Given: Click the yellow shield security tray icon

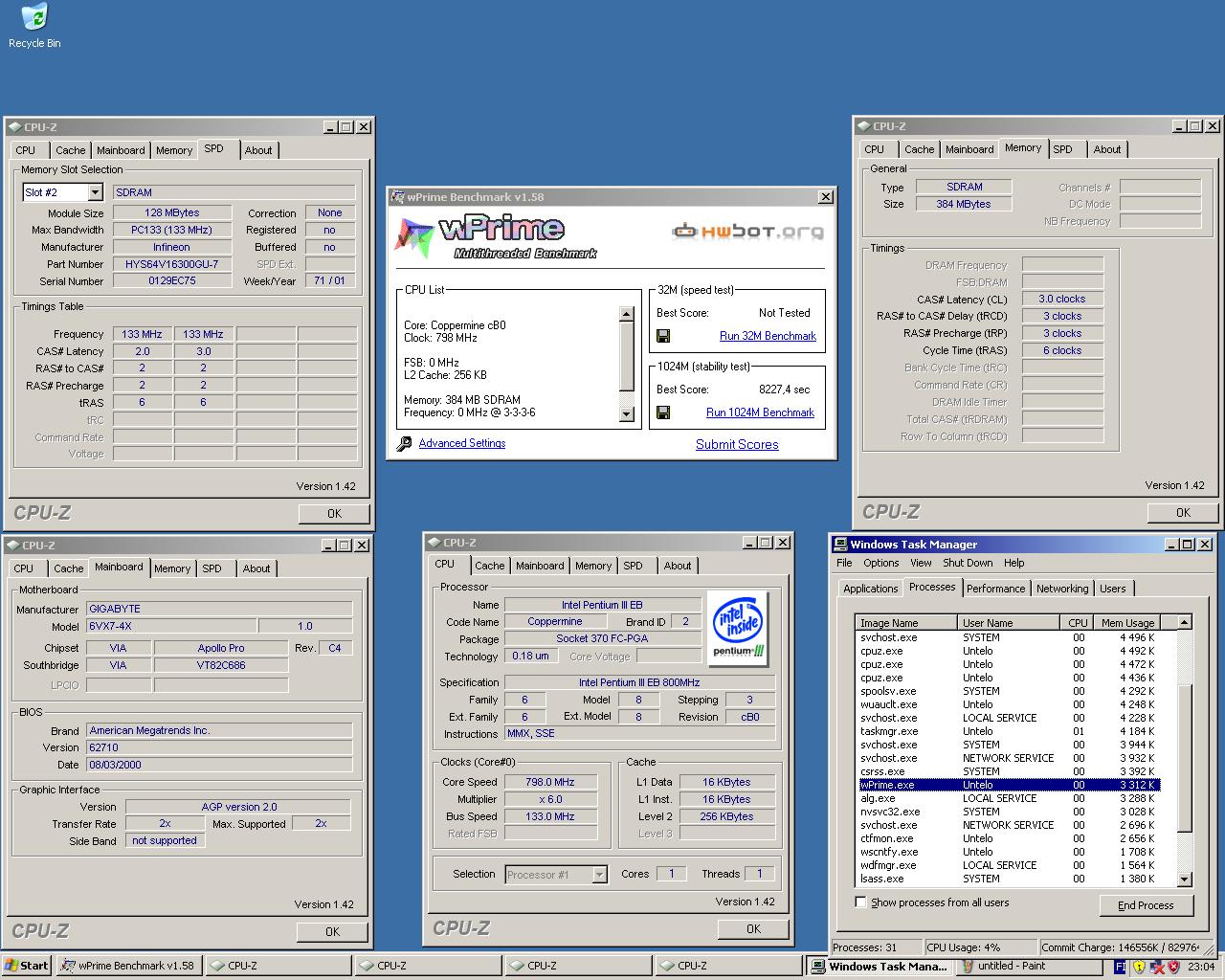Looking at the screenshot, I should click(x=1139, y=967).
